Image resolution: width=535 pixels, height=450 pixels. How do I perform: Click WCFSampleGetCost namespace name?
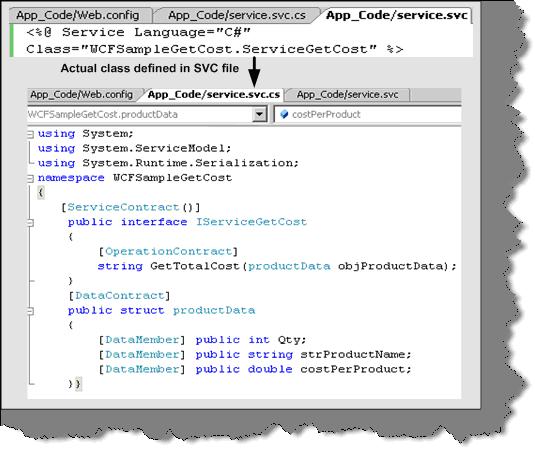173,178
